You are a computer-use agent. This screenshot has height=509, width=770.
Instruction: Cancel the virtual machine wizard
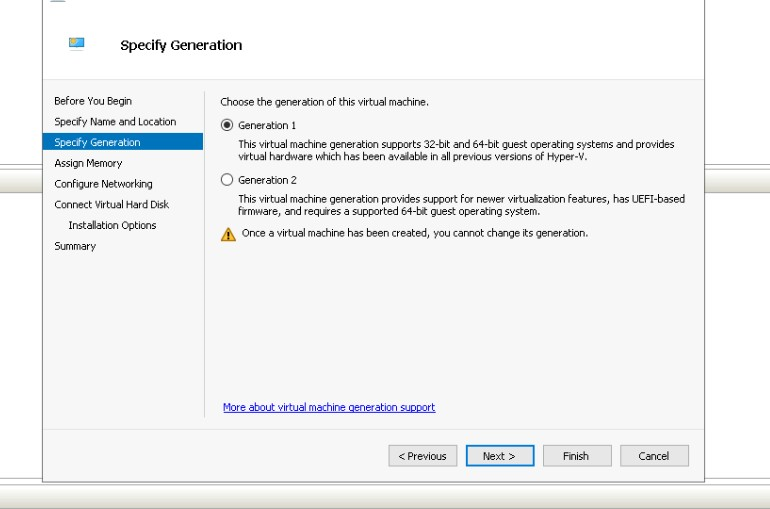pos(653,456)
